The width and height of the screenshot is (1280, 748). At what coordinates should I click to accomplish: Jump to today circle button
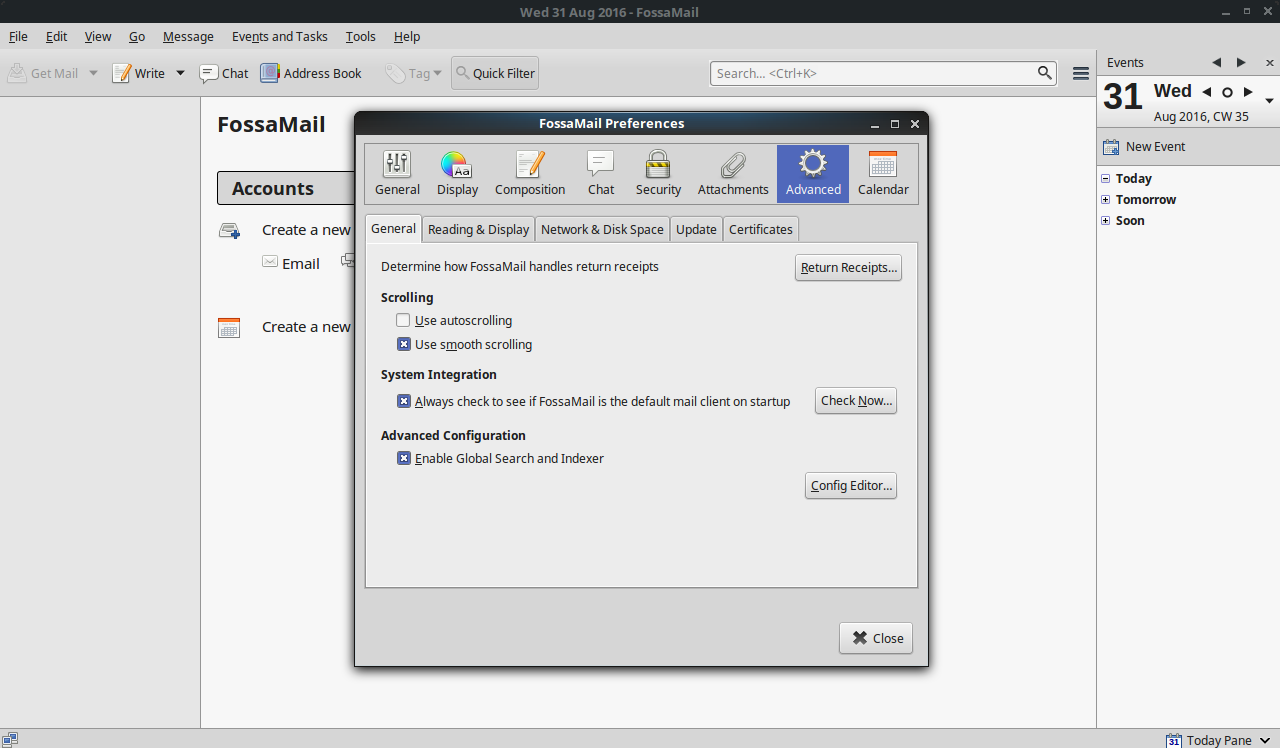(1228, 92)
